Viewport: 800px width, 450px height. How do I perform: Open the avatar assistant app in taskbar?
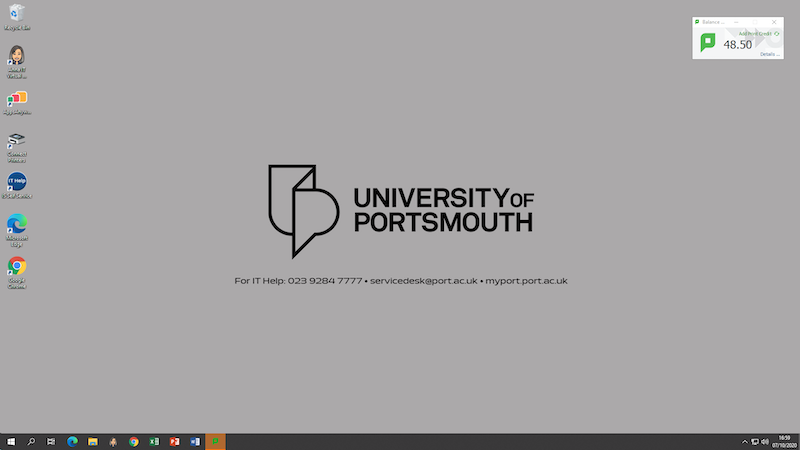[x=113, y=442]
